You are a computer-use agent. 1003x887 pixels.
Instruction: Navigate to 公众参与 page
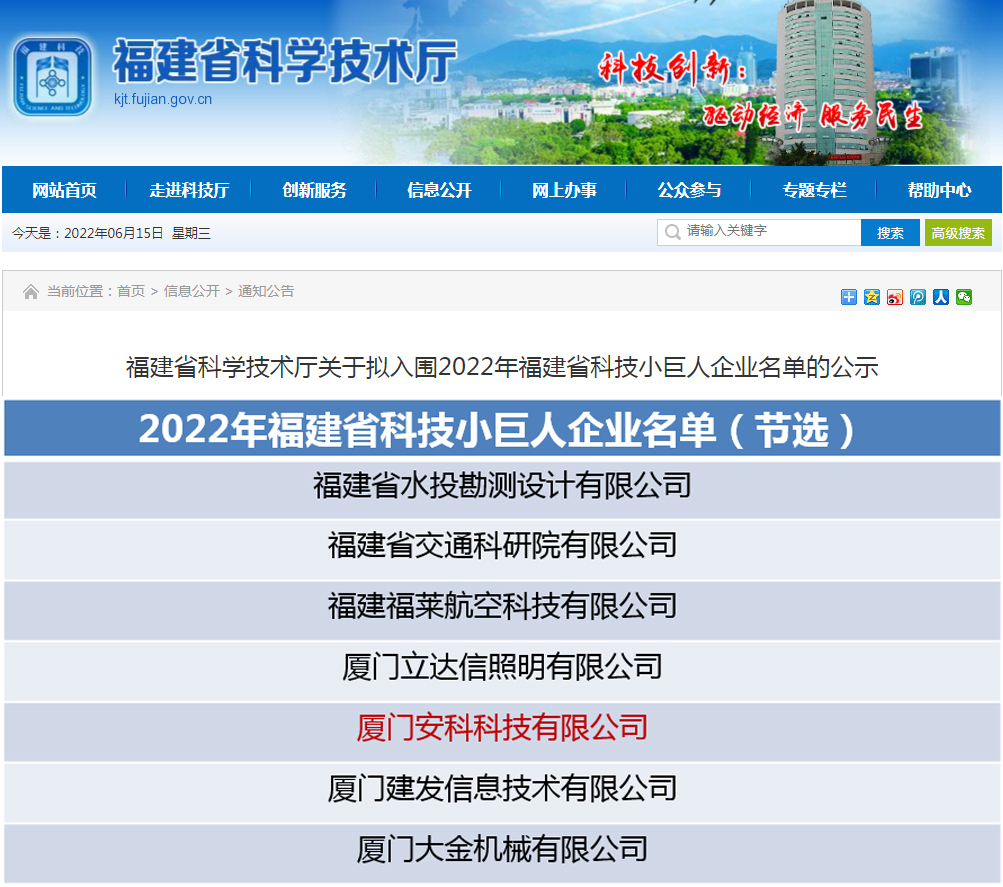click(689, 190)
